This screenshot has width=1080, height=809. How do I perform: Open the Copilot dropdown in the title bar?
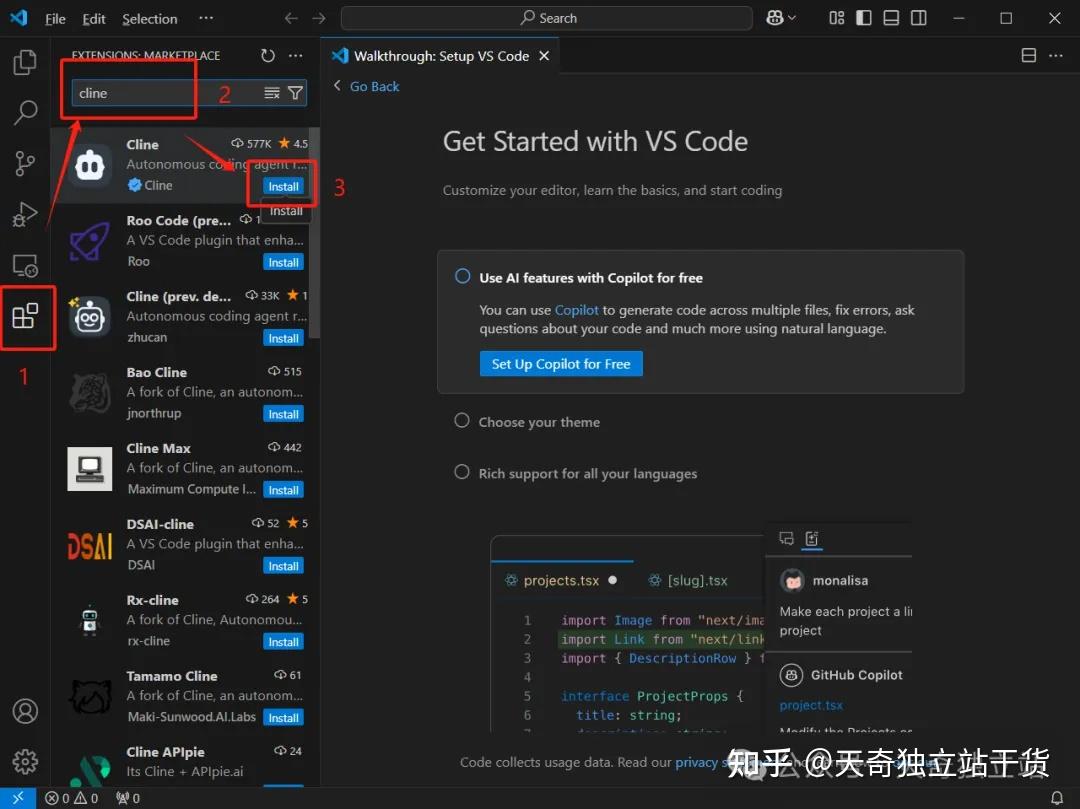(x=781, y=17)
